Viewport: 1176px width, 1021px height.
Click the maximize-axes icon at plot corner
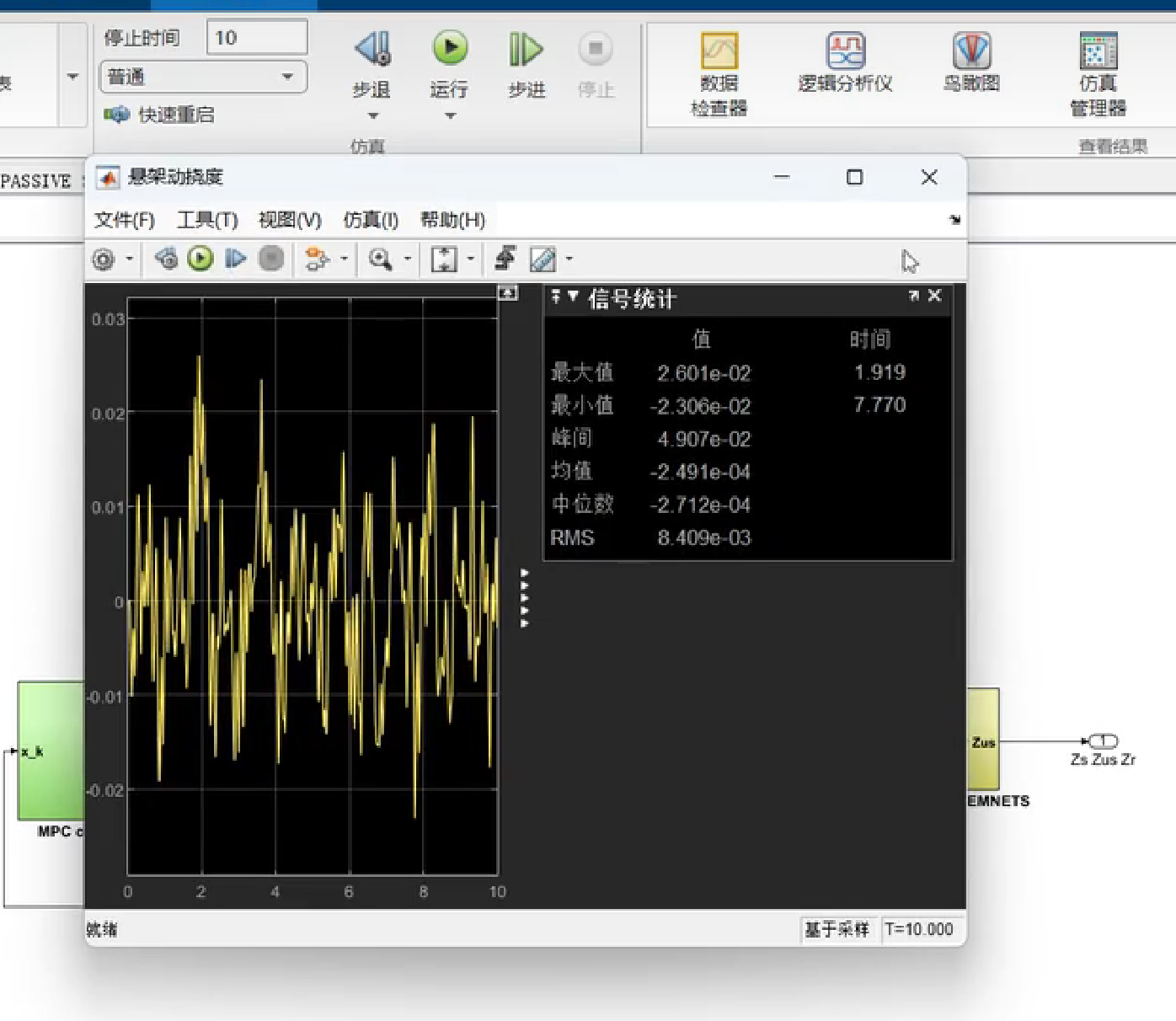tap(507, 292)
